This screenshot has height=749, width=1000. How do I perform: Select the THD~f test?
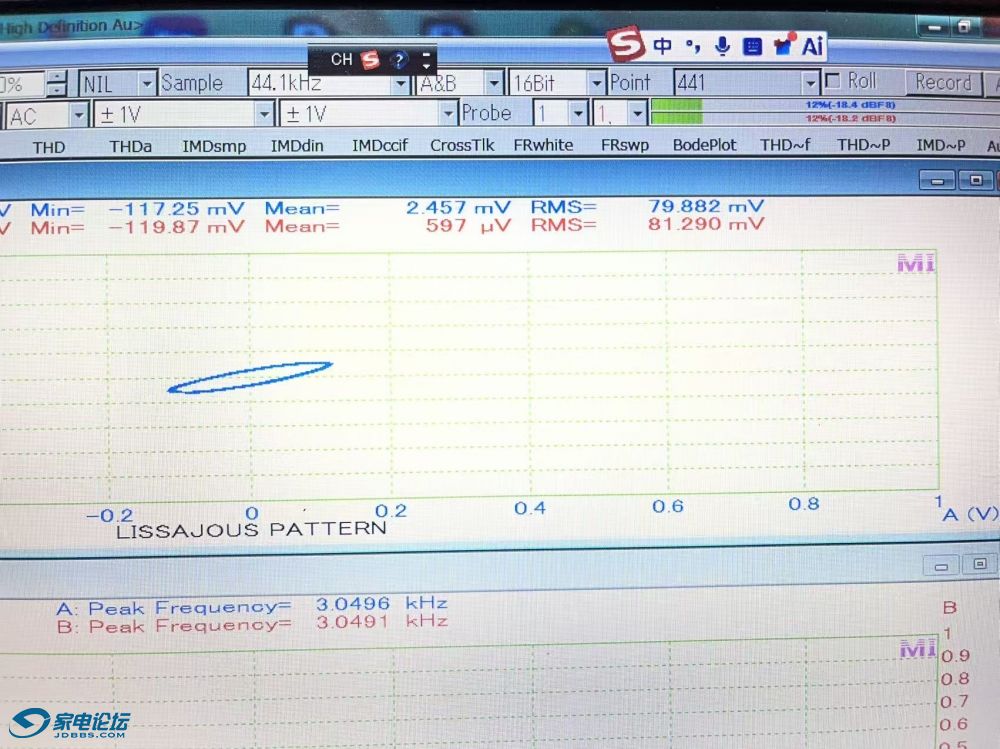pos(785,145)
